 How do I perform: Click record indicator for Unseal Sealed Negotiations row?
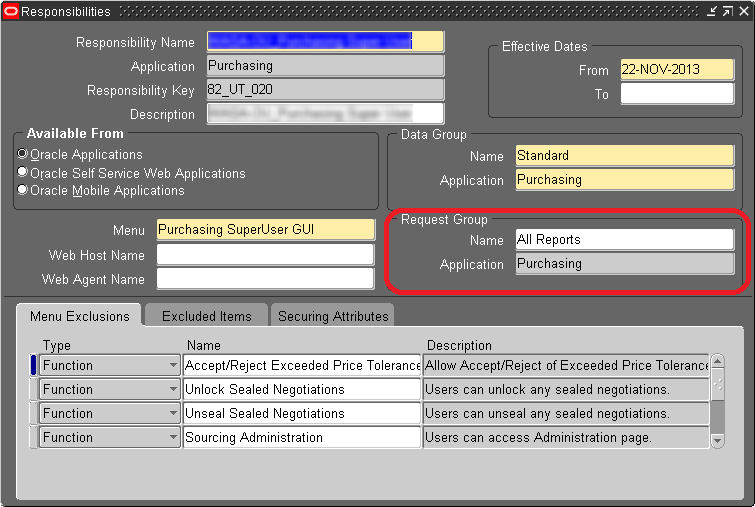click(33, 414)
